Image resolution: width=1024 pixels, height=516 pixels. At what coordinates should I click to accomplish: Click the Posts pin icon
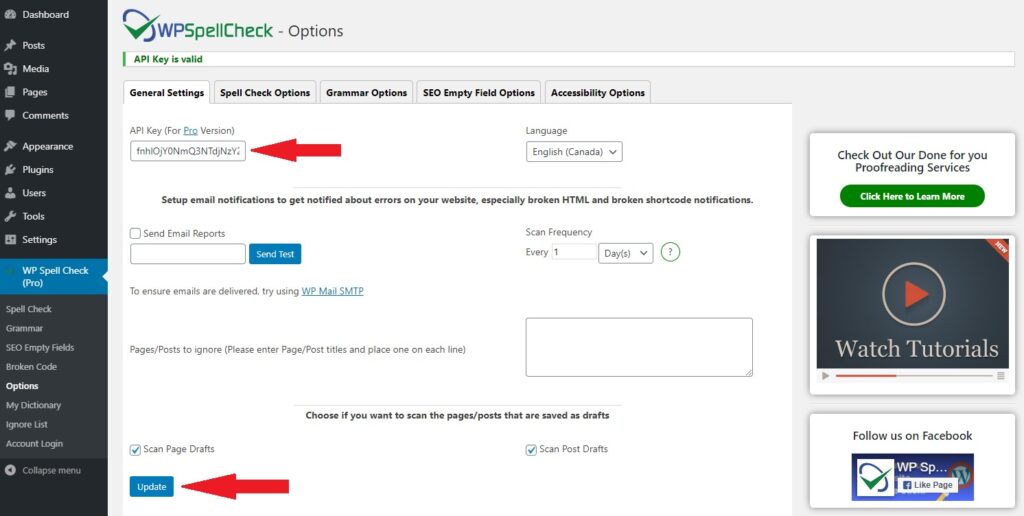click(x=10, y=45)
